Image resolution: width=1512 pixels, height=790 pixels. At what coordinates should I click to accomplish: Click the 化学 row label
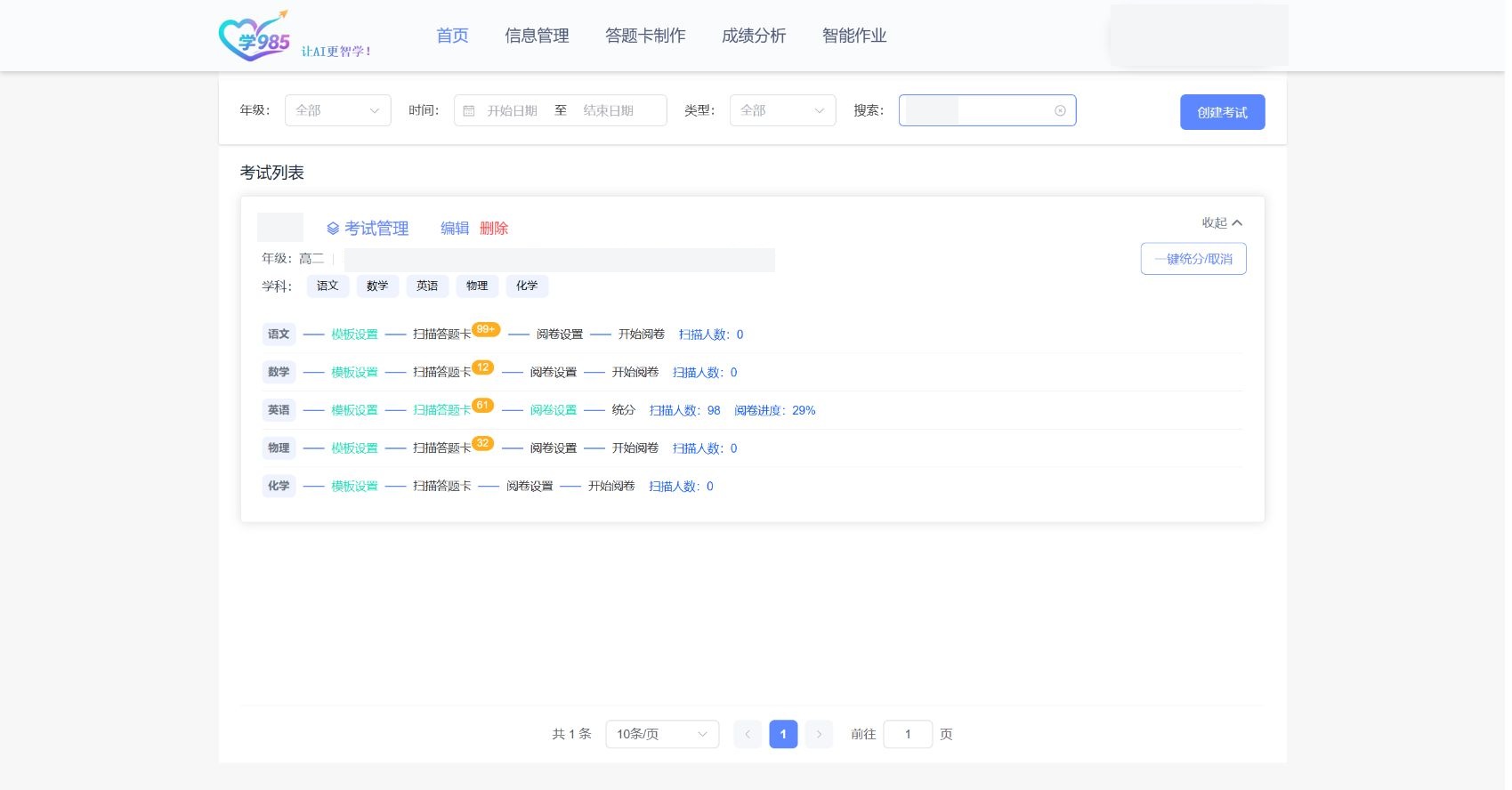point(279,486)
